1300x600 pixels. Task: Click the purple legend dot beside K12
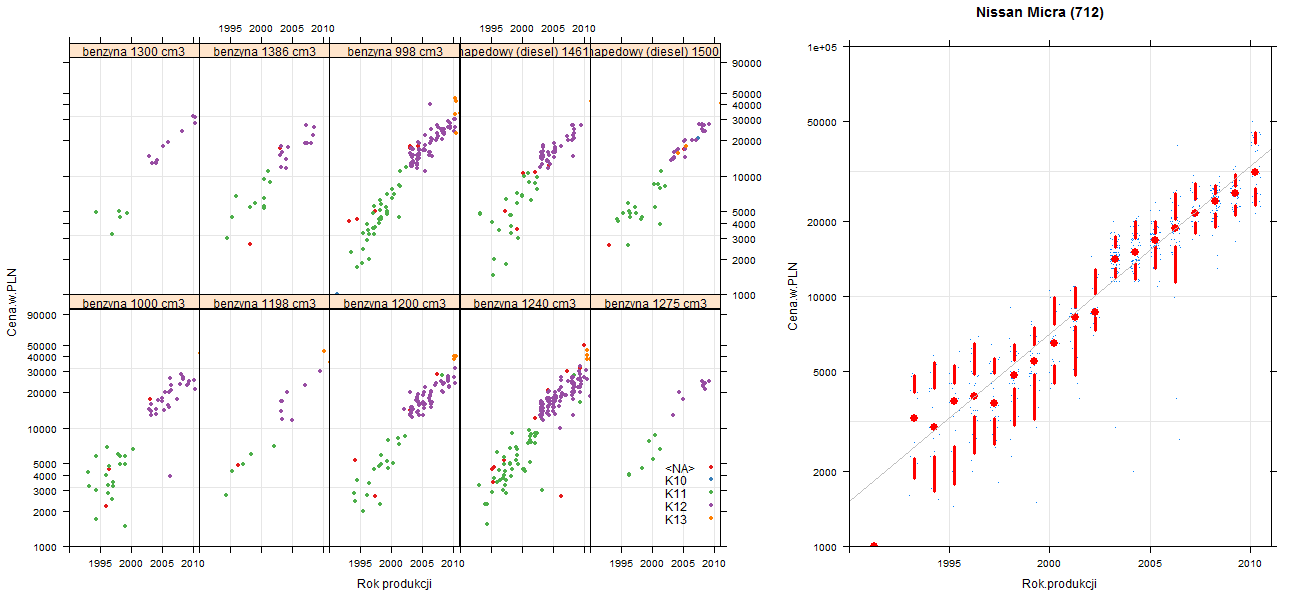(710, 506)
